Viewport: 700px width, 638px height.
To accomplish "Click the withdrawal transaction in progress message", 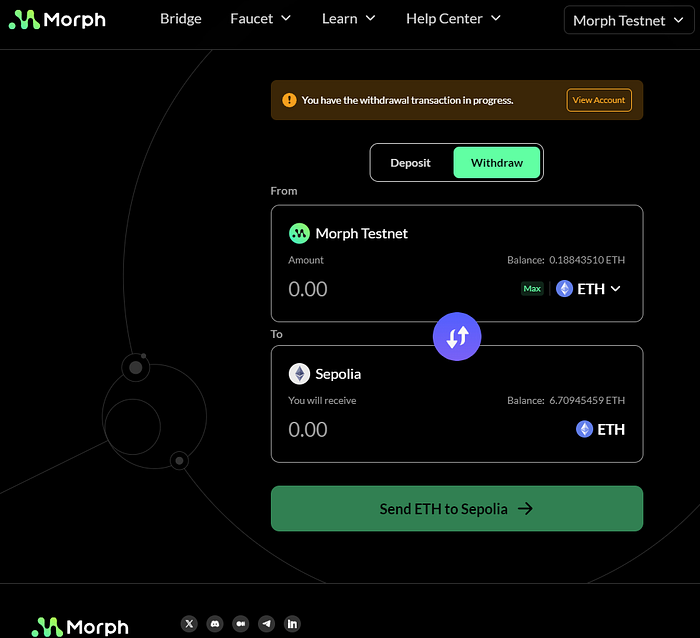I will (407, 100).
